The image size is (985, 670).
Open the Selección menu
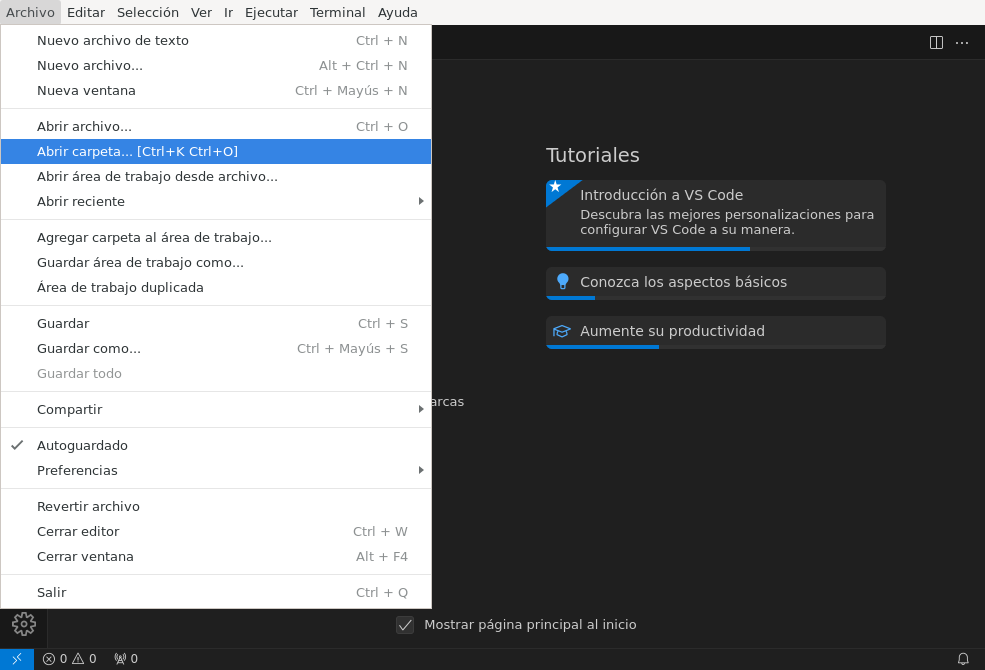pos(148,13)
